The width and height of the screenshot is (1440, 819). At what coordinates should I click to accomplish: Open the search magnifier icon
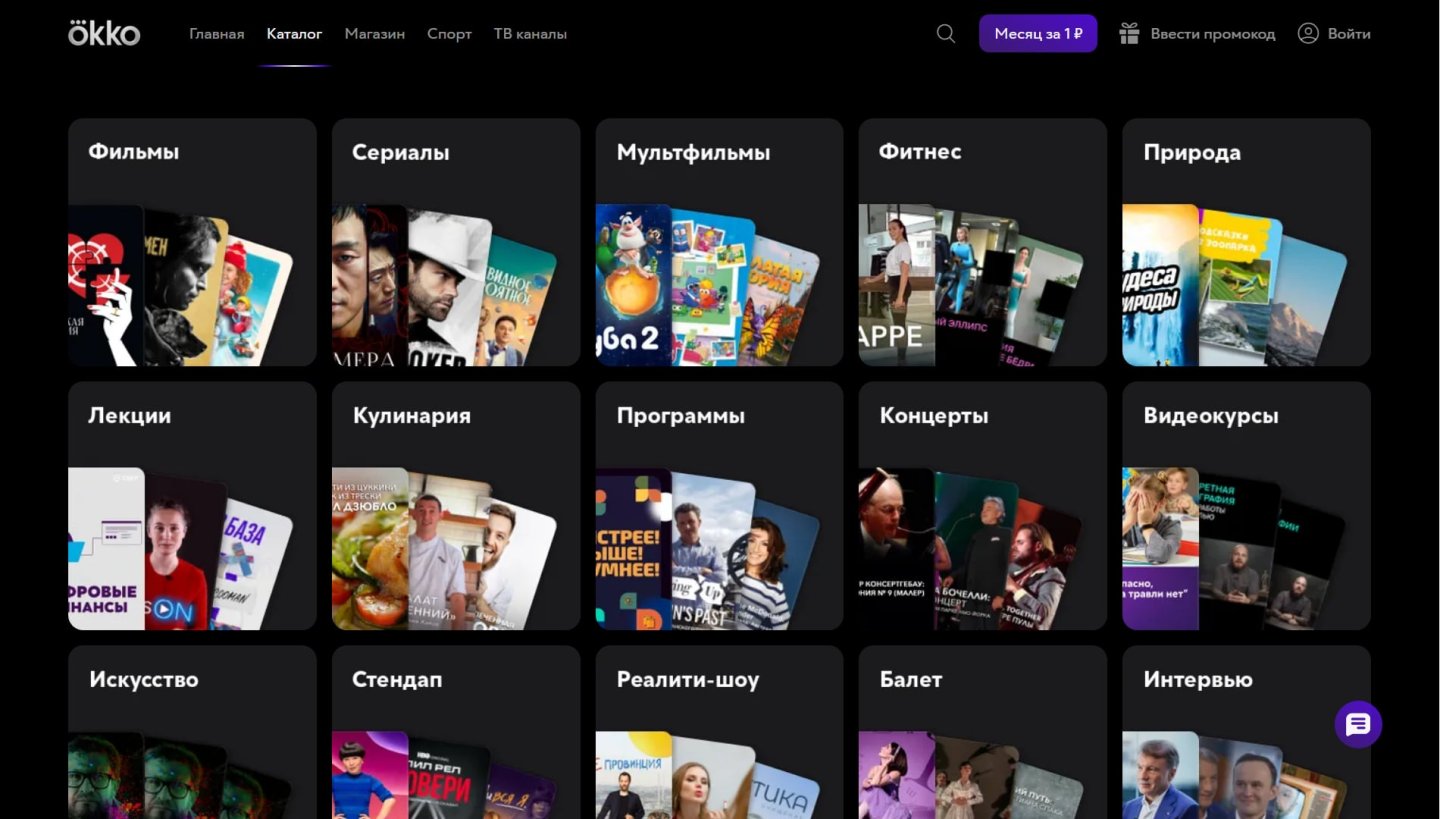946,33
